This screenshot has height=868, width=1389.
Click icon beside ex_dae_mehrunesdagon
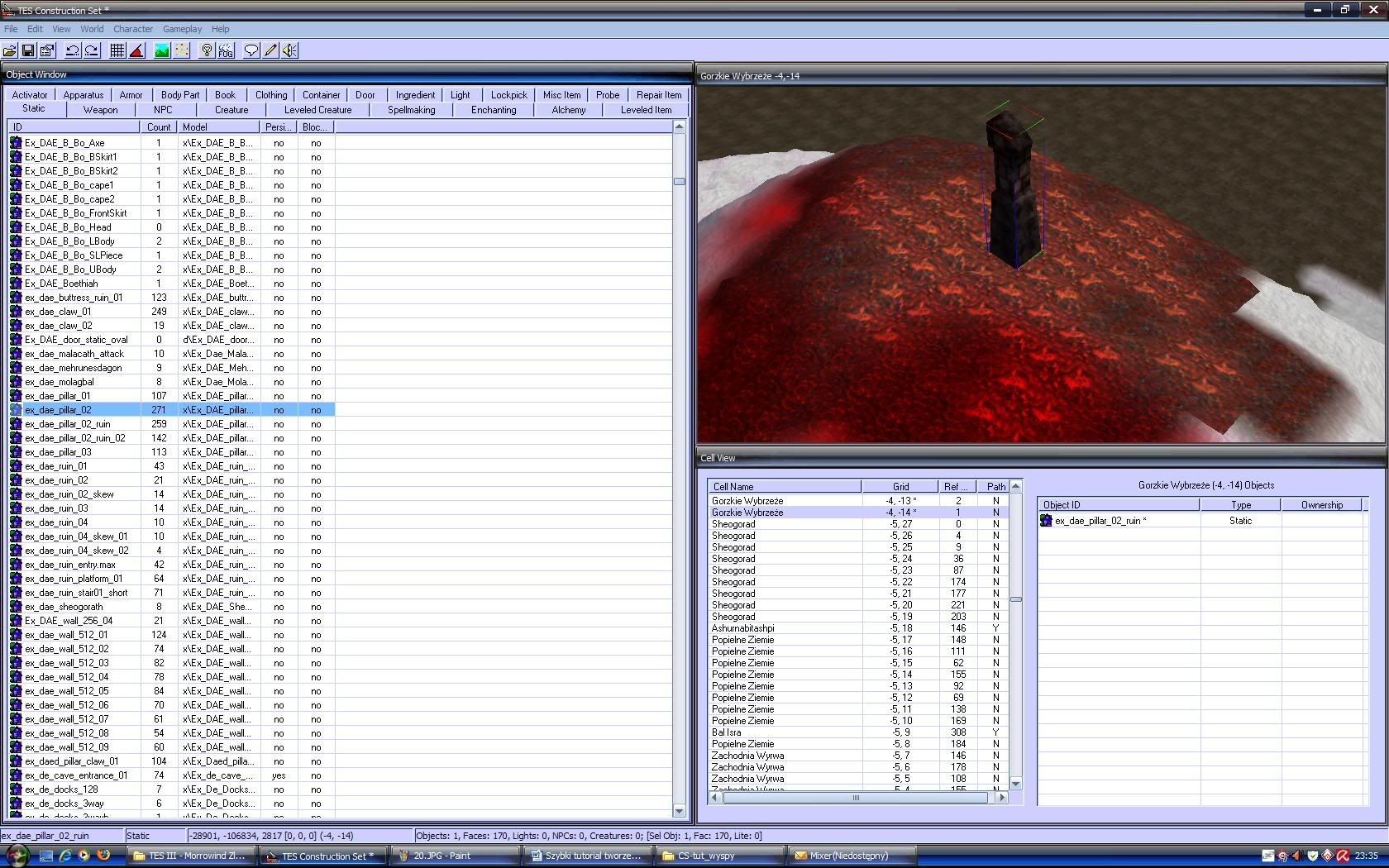(16, 368)
